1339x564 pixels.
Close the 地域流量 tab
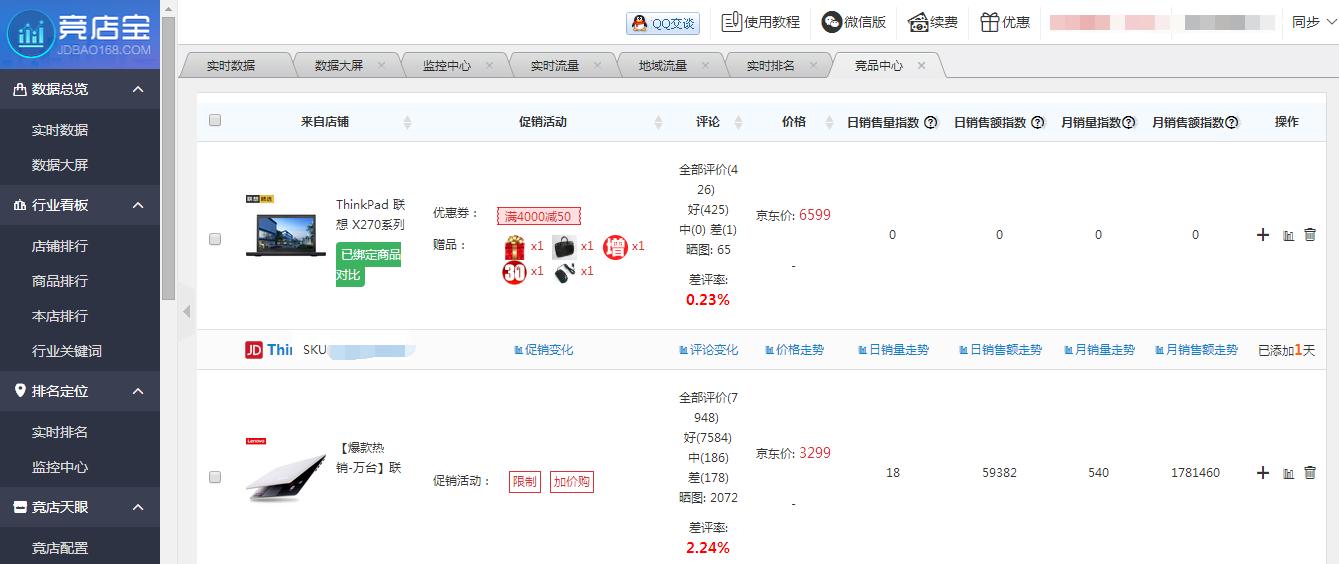point(706,65)
